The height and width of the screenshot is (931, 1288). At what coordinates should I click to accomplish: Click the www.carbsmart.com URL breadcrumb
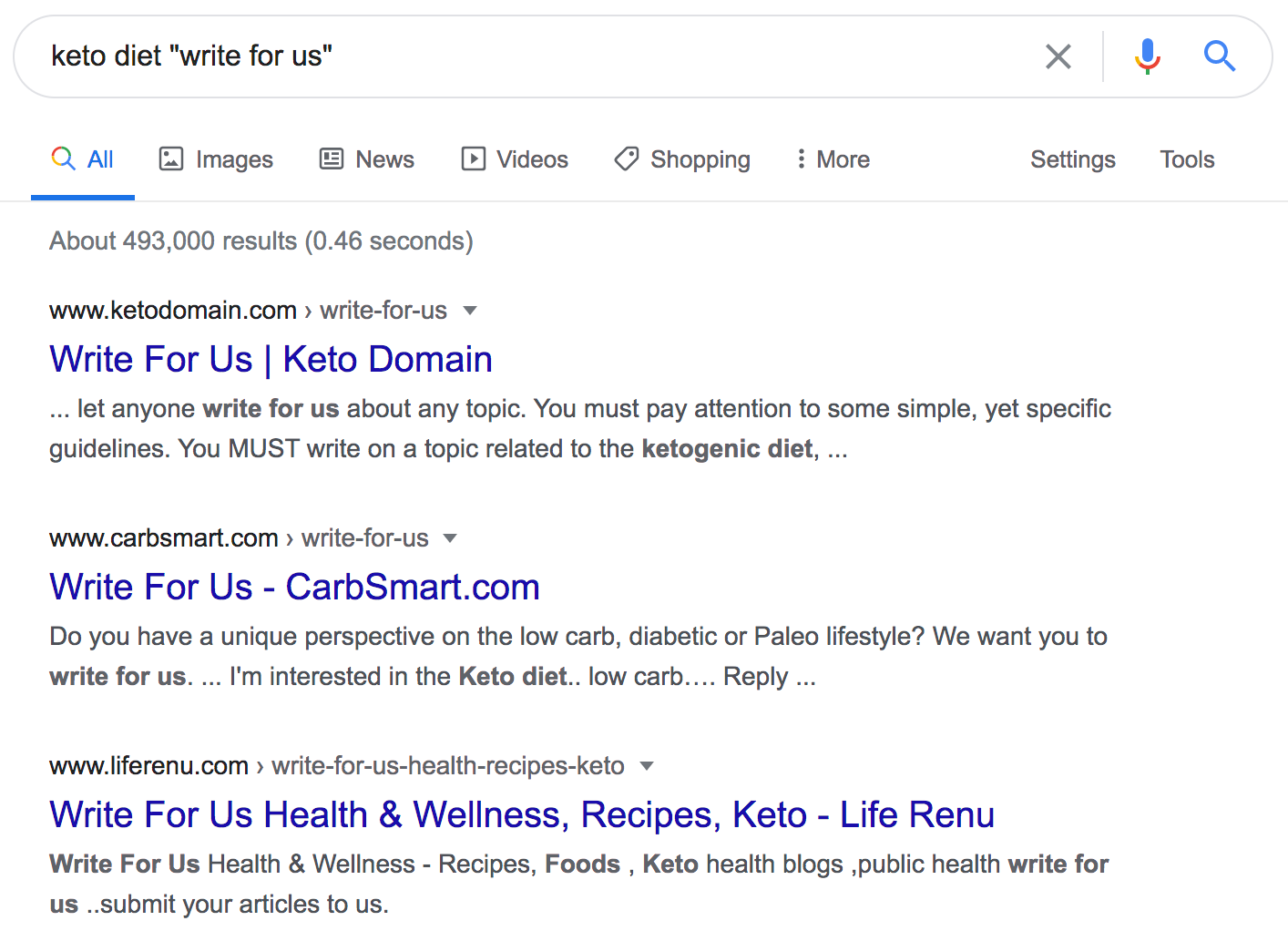tap(239, 538)
